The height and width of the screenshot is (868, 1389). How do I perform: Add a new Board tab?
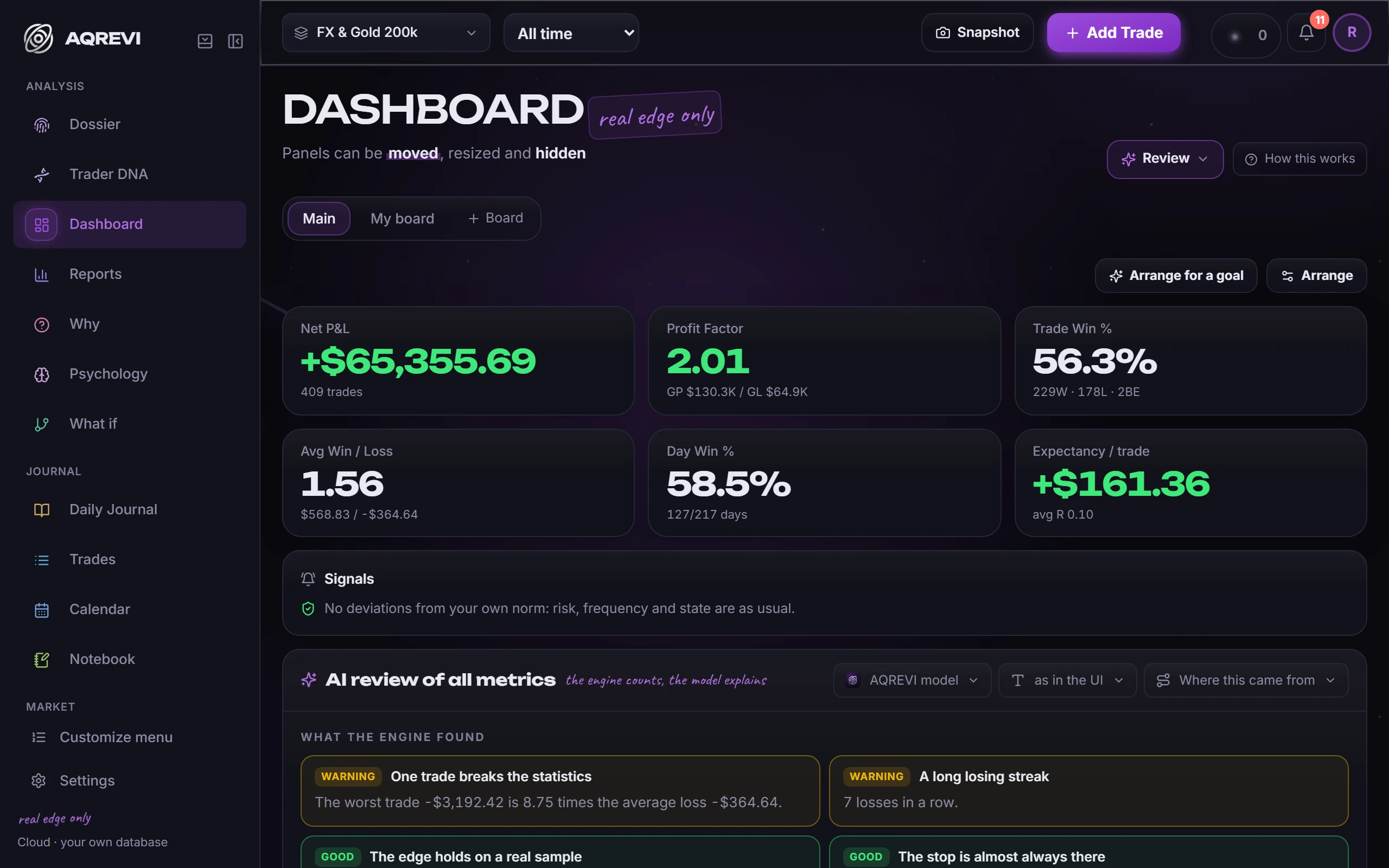click(496, 218)
